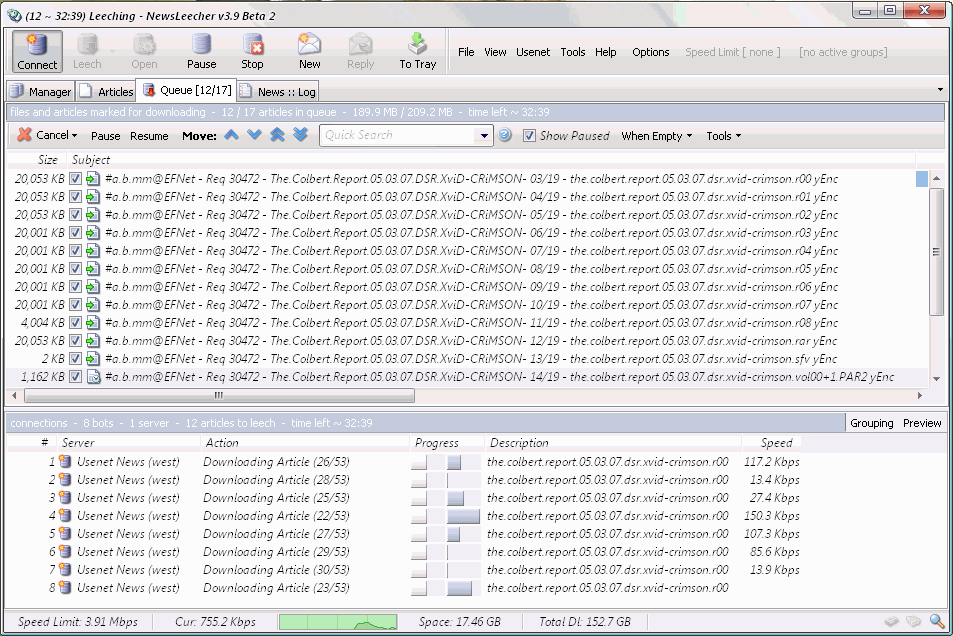
Task: Open the Cancel dropdown menu
Action: click(x=75, y=136)
